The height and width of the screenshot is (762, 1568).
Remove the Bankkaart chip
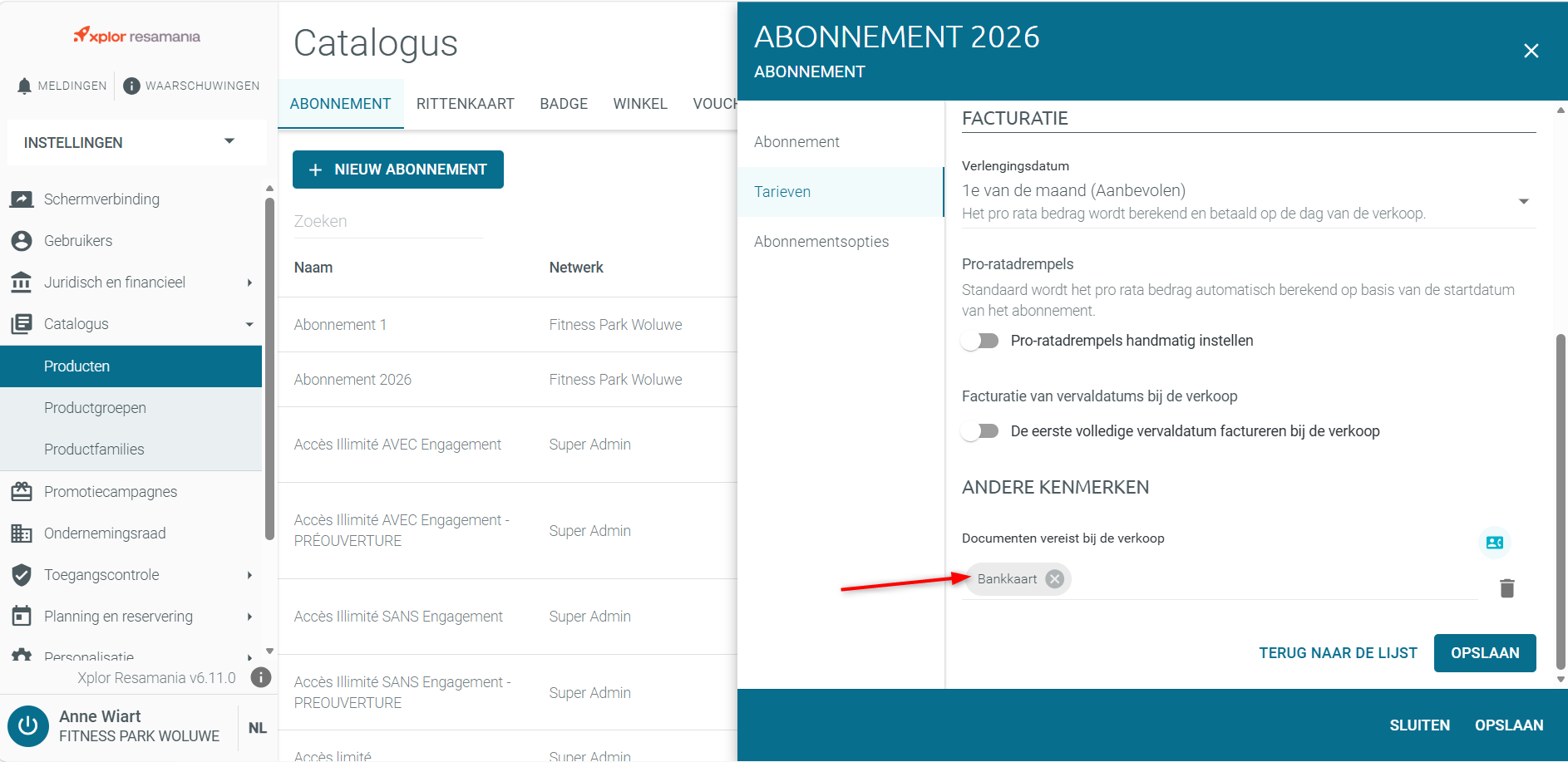pos(1054,579)
